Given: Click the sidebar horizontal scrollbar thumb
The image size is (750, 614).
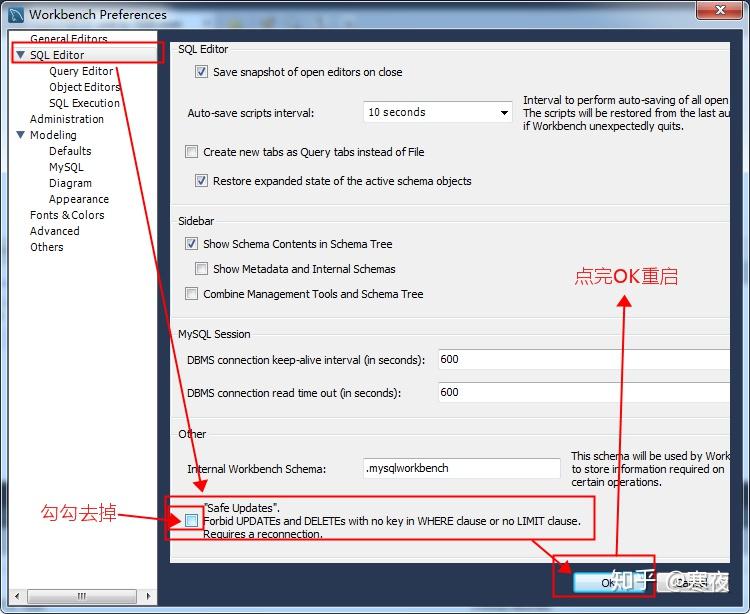Looking at the screenshot, I should tap(82, 596).
